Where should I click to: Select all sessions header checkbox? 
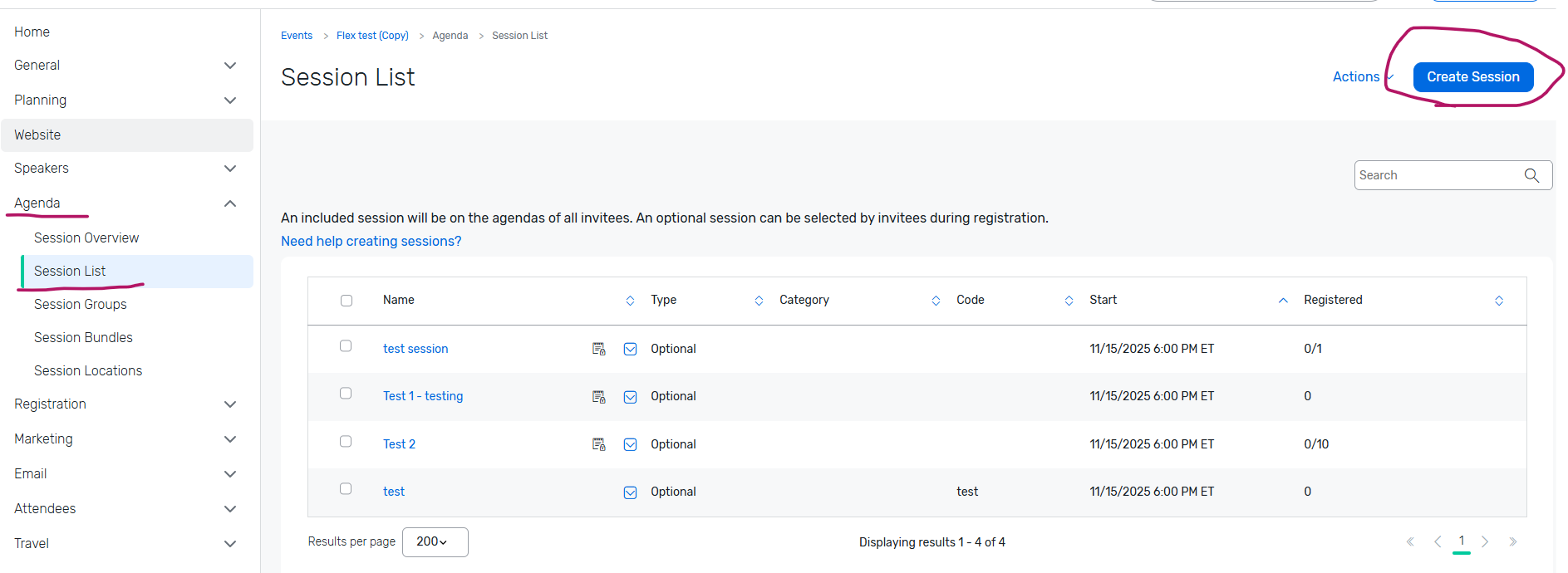click(347, 301)
